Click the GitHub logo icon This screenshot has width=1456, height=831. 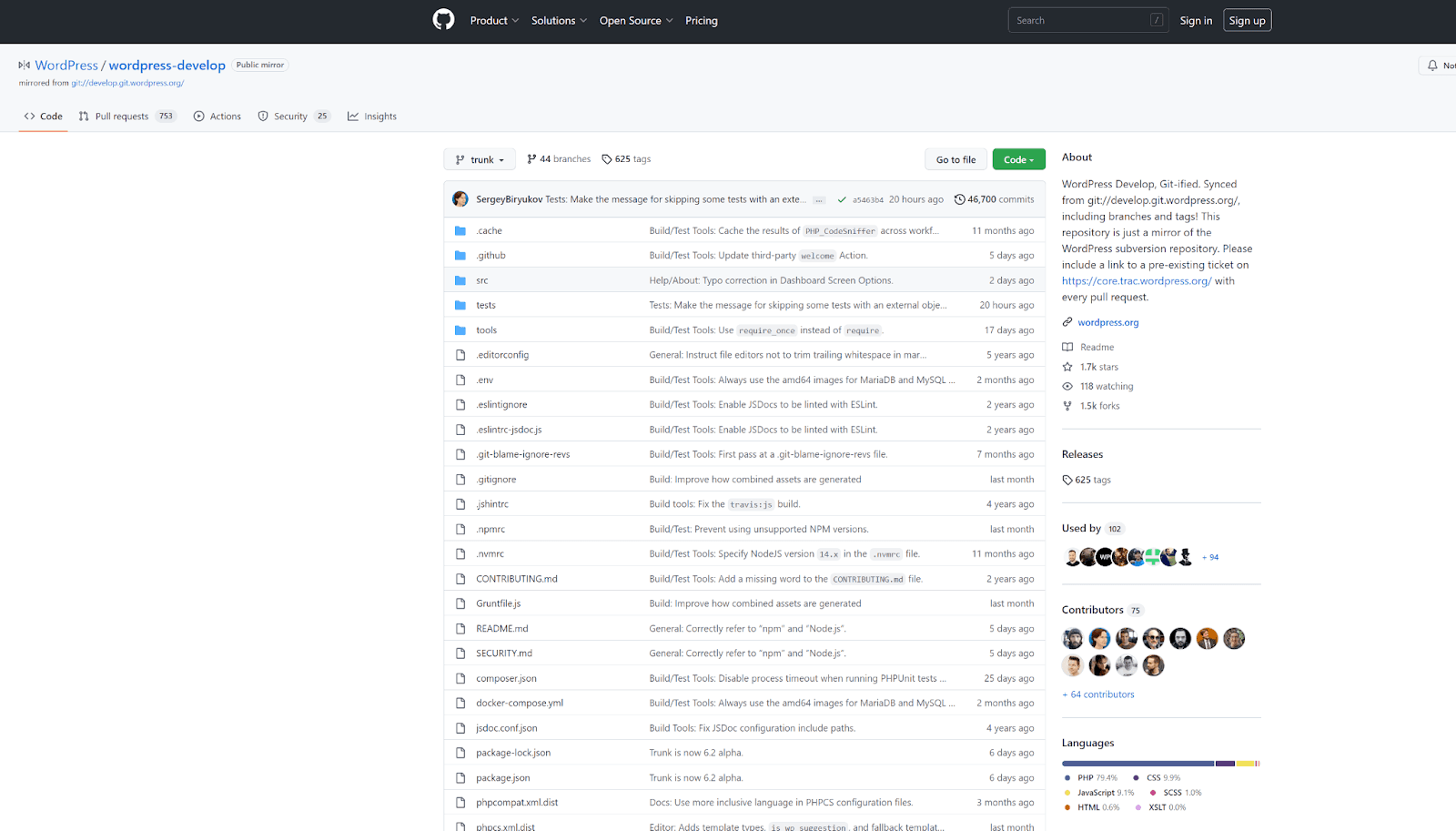tap(443, 20)
